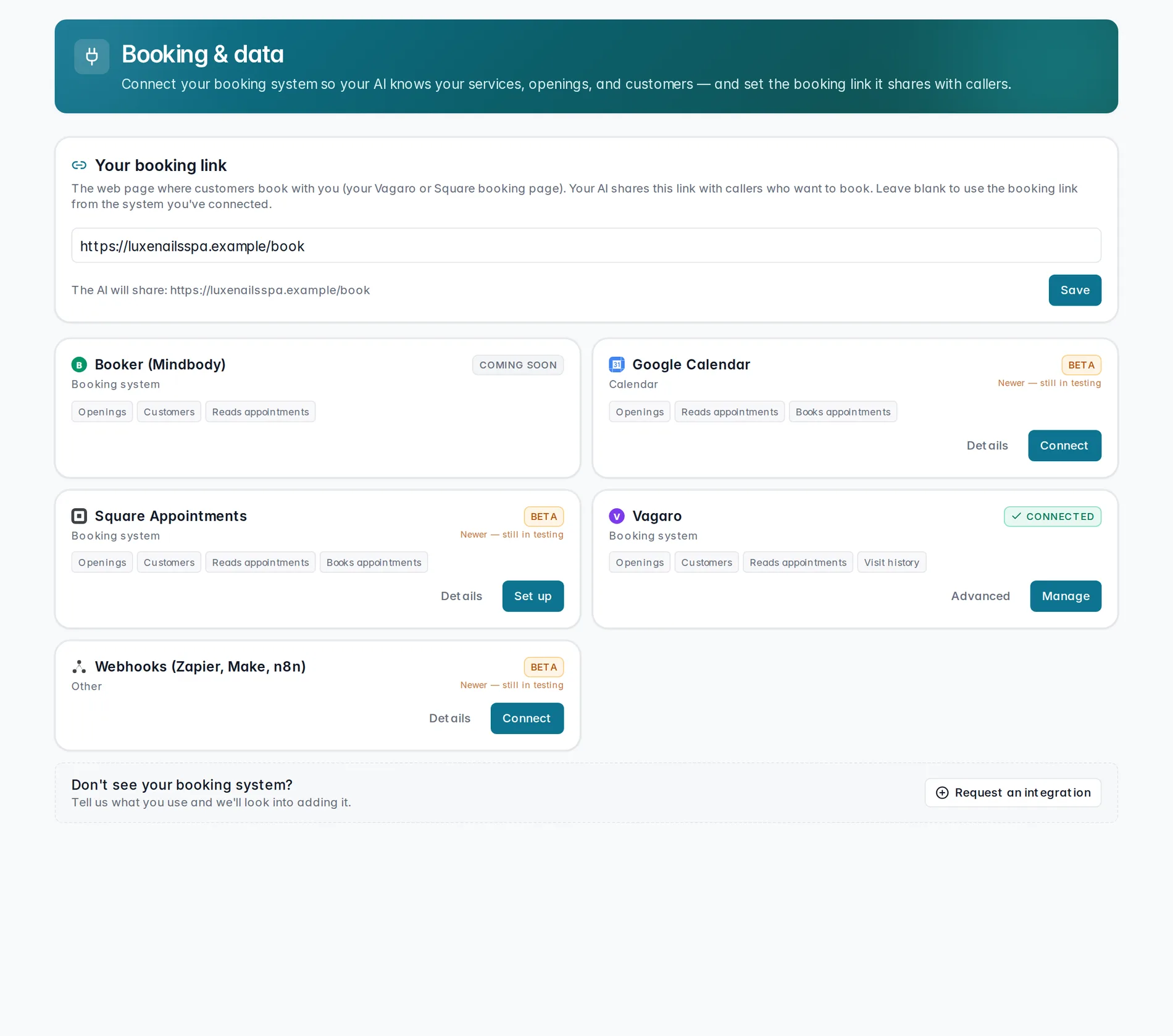1173x1036 pixels.
Task: Click the Beta badge on Square Appointments
Action: pyautogui.click(x=544, y=517)
